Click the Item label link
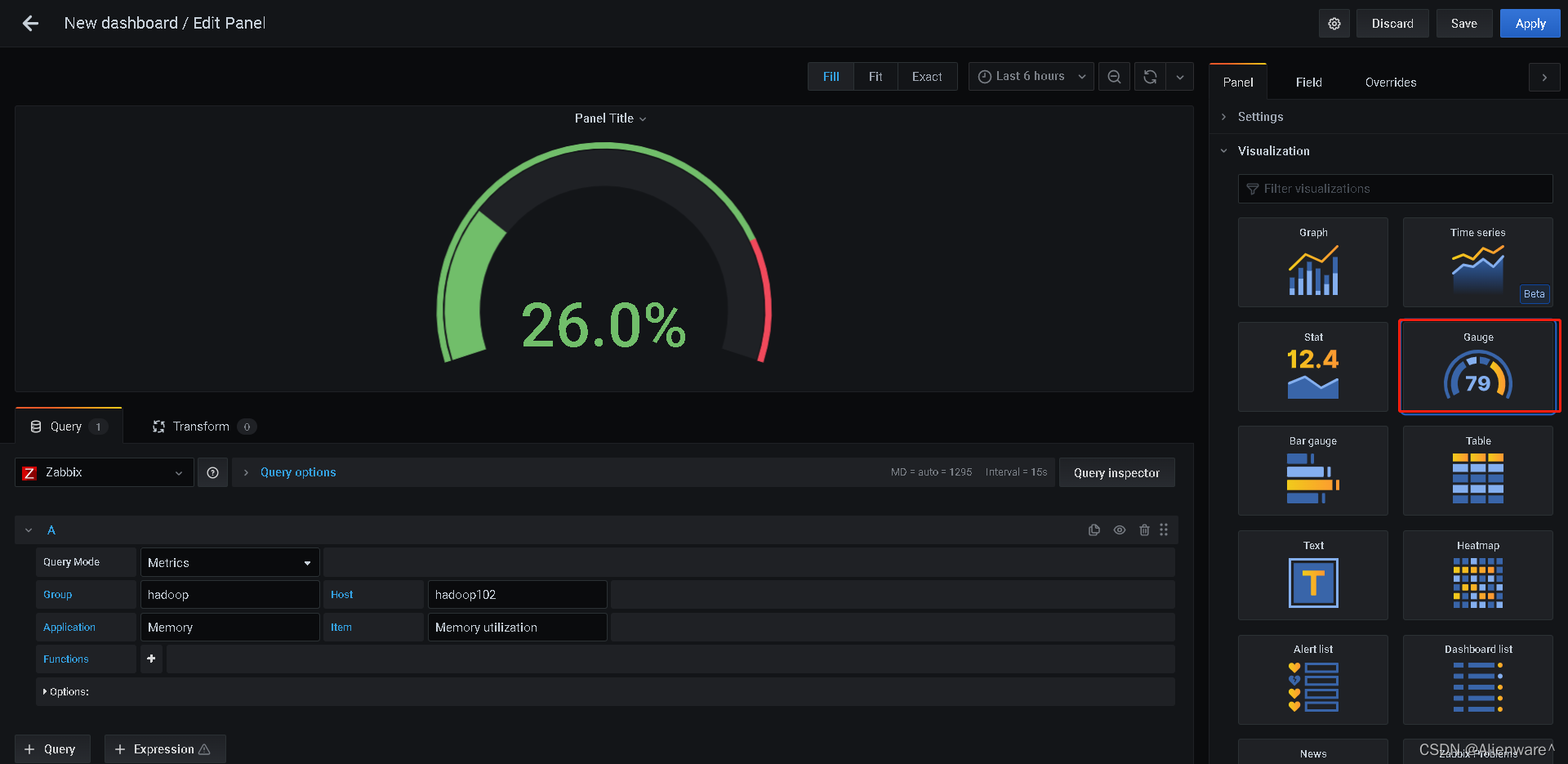 coord(341,628)
